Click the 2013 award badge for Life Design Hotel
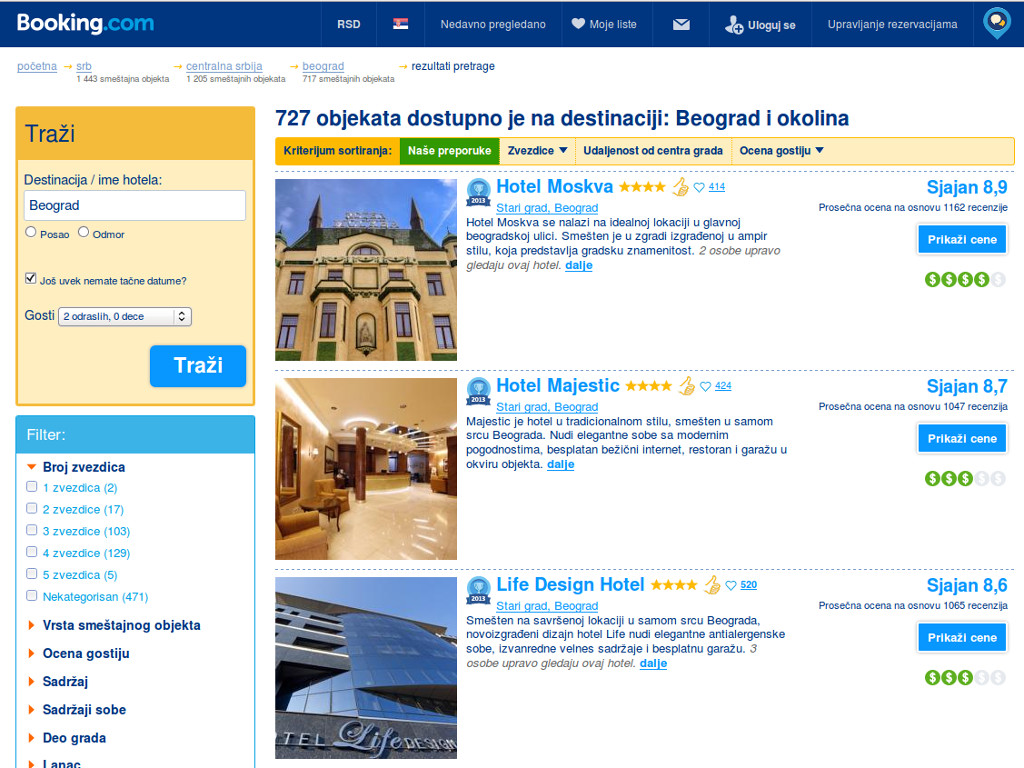 [x=478, y=590]
